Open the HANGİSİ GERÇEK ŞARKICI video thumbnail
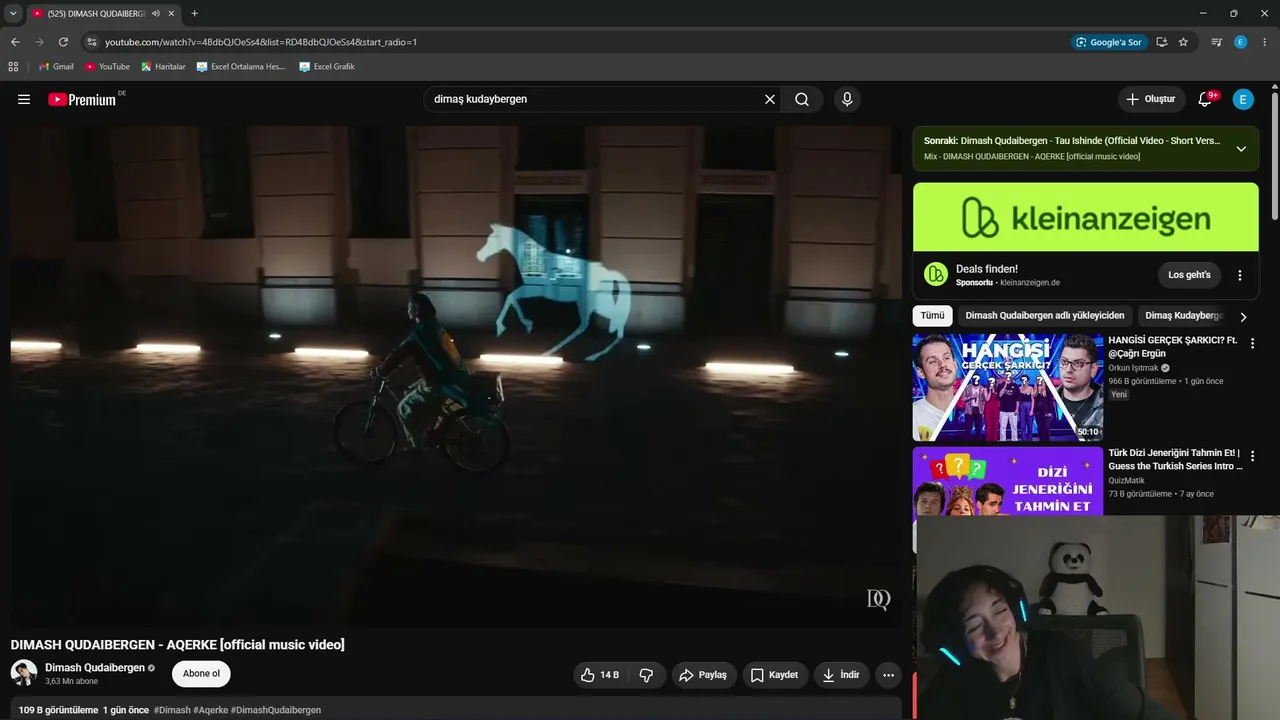 pos(1008,387)
